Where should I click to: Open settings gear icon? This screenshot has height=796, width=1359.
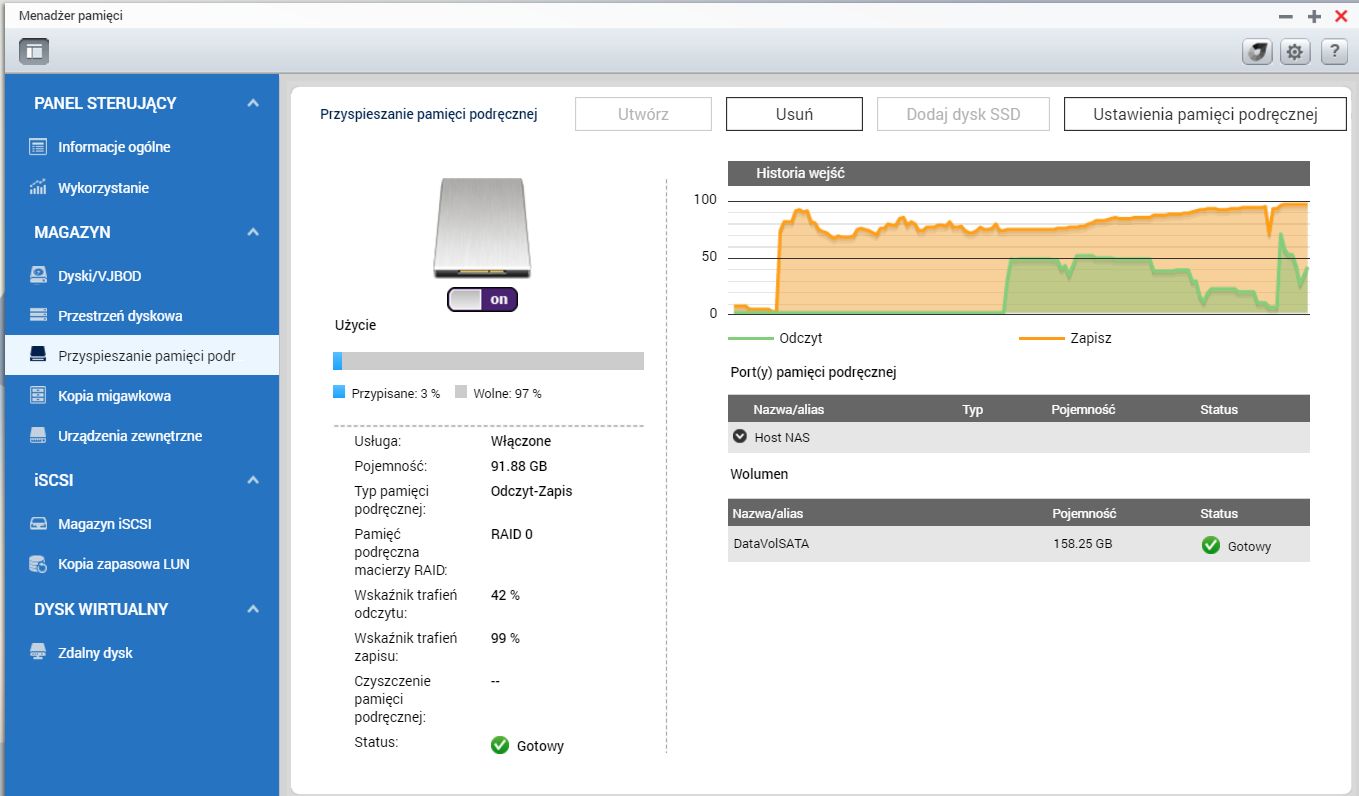click(x=1295, y=52)
